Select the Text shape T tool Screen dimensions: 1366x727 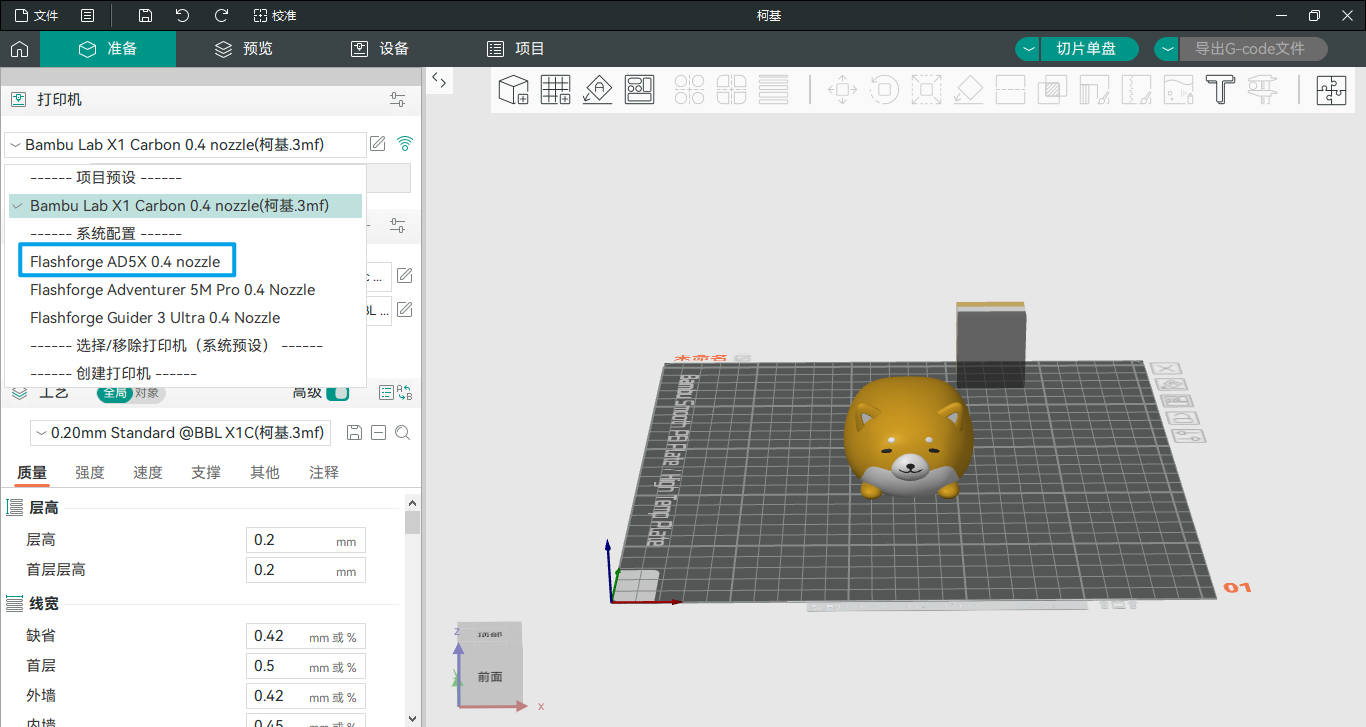click(x=1220, y=90)
